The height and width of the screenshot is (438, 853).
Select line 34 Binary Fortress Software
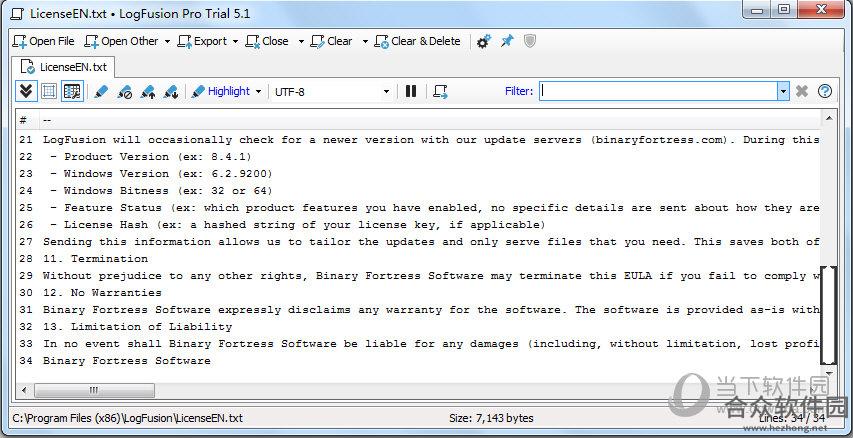[x=419, y=361]
